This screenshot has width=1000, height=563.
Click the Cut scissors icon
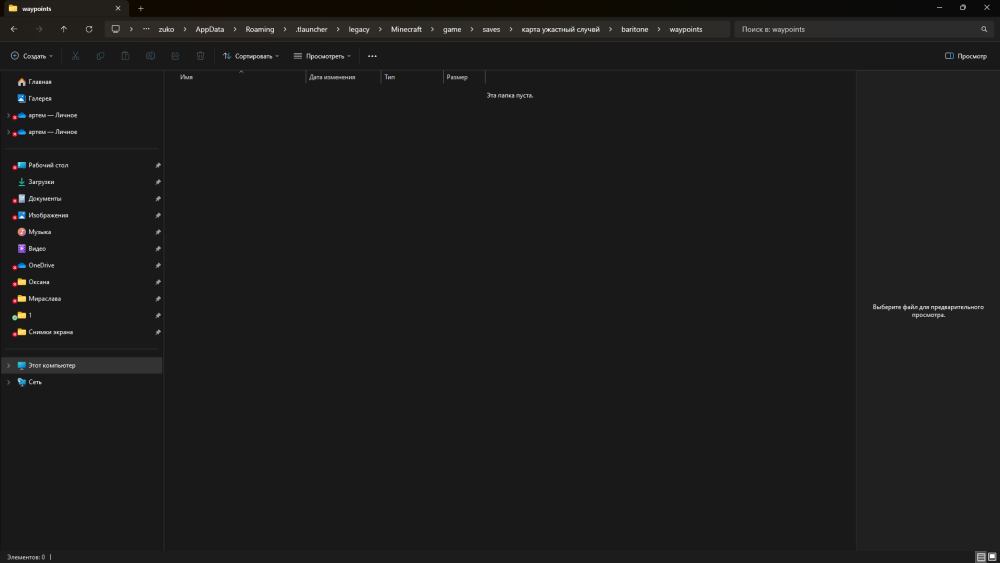(x=75, y=56)
